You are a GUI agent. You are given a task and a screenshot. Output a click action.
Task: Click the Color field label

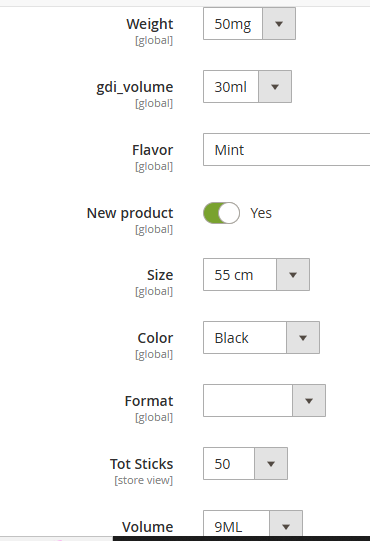155,338
